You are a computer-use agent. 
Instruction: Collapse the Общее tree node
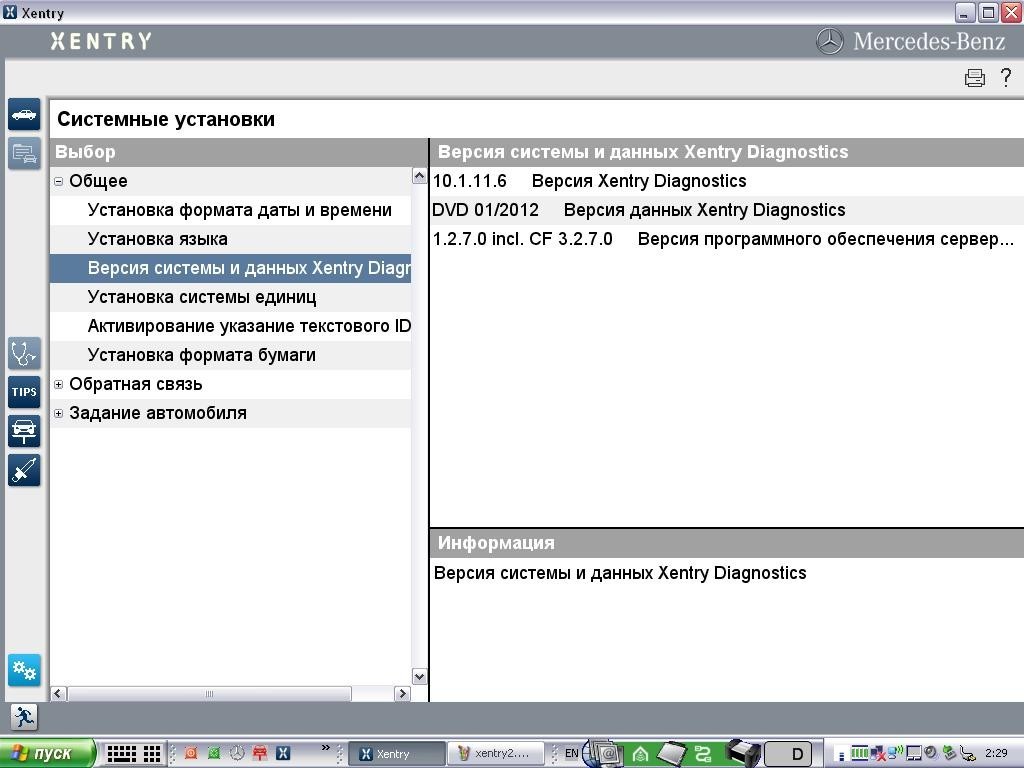[58, 182]
